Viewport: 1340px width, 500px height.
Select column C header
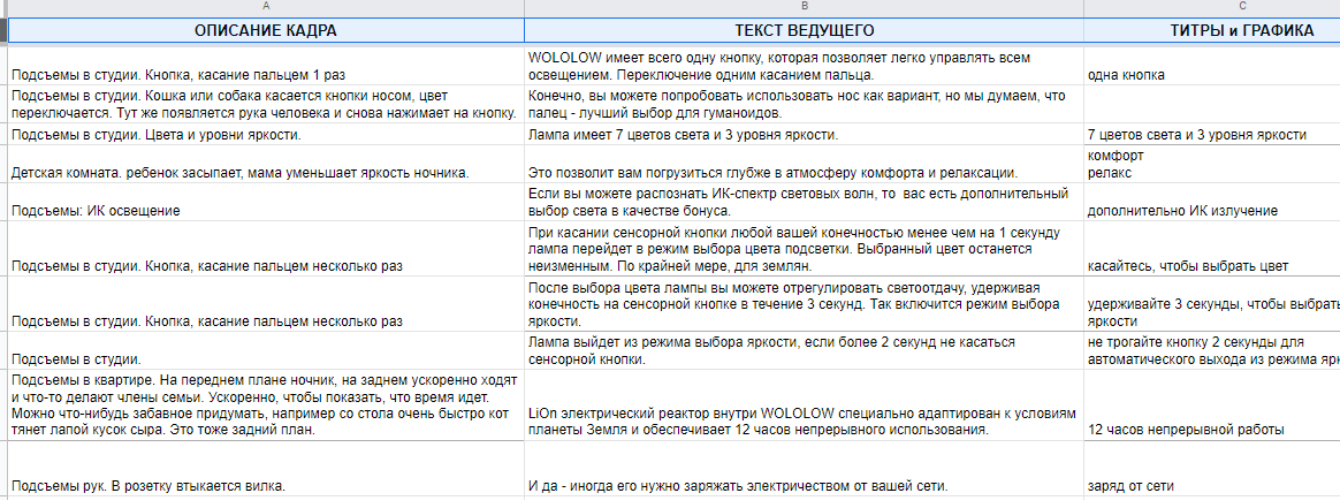1212,7
